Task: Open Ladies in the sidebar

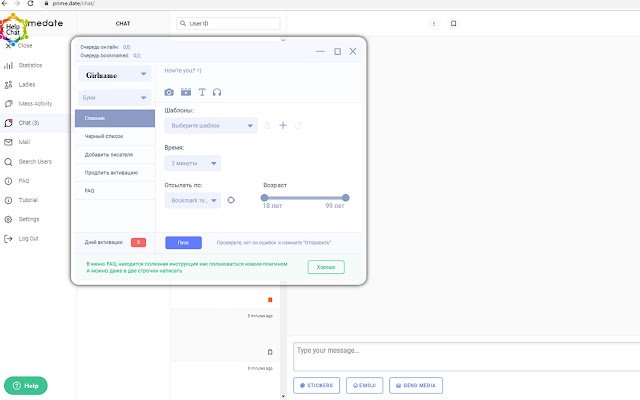Action: click(x=27, y=84)
